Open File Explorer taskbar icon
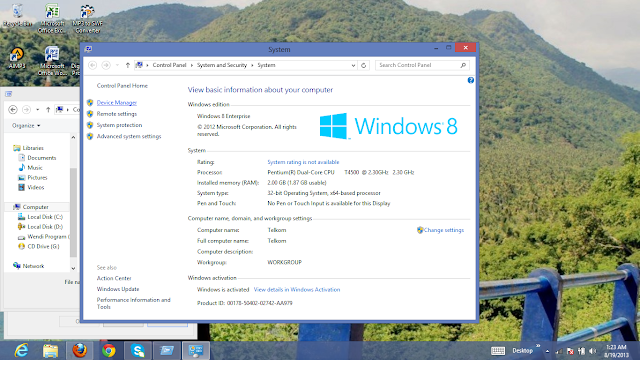 tap(50, 351)
